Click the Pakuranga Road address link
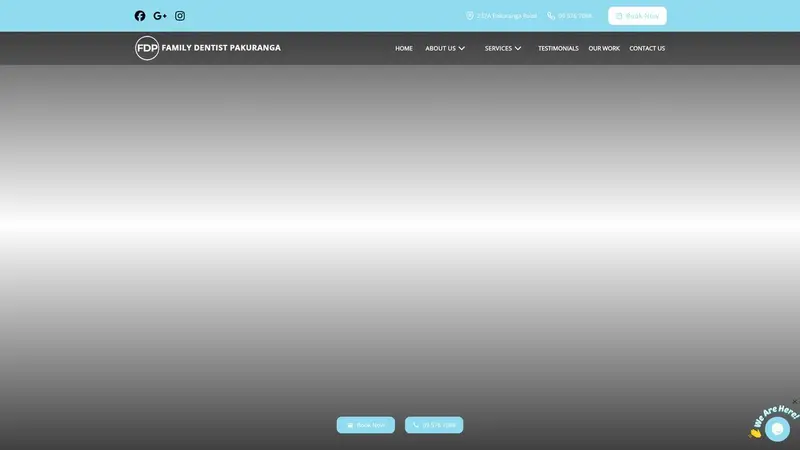This screenshot has height=450, width=800. tap(502, 16)
